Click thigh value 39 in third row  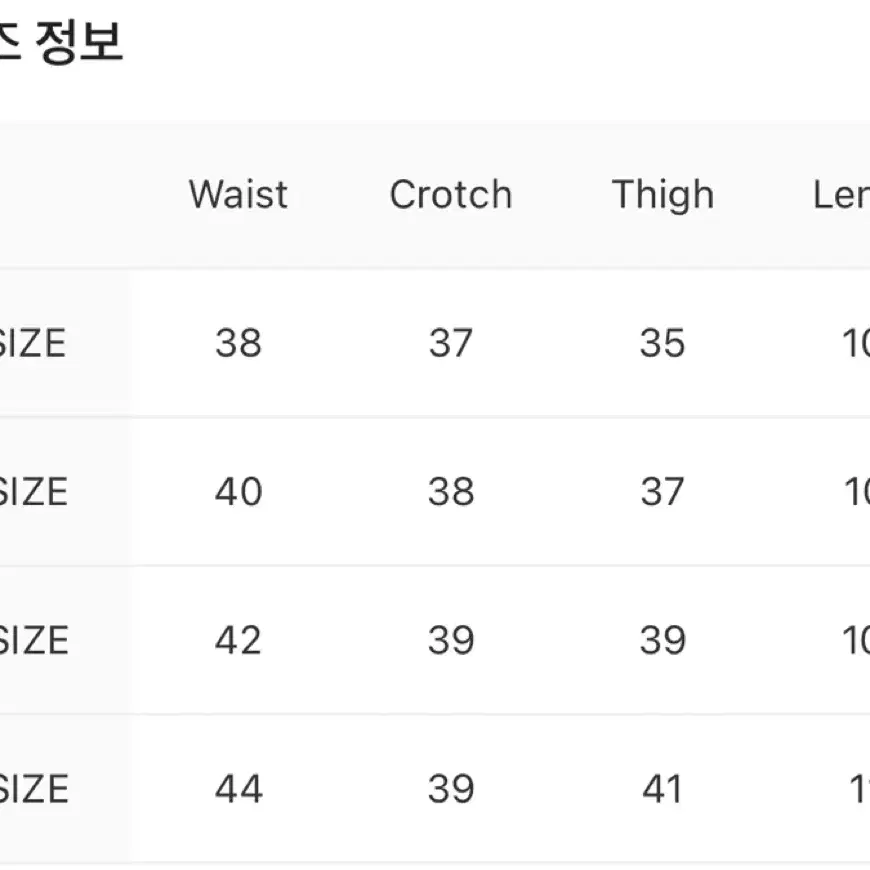click(x=663, y=640)
